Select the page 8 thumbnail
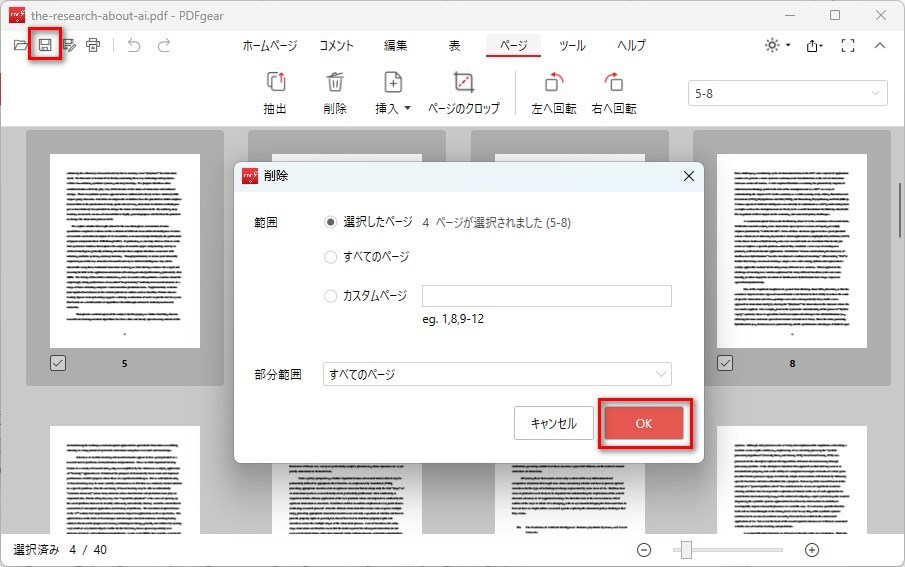Image resolution: width=905 pixels, height=567 pixels. (792, 251)
